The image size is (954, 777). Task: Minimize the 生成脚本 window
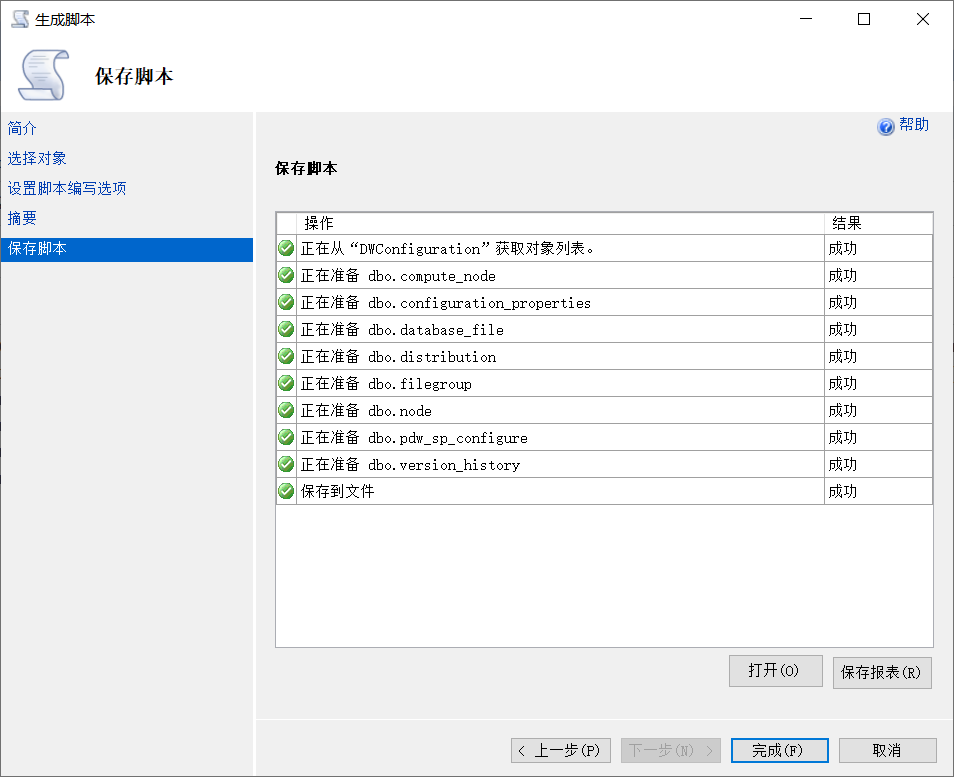806,19
